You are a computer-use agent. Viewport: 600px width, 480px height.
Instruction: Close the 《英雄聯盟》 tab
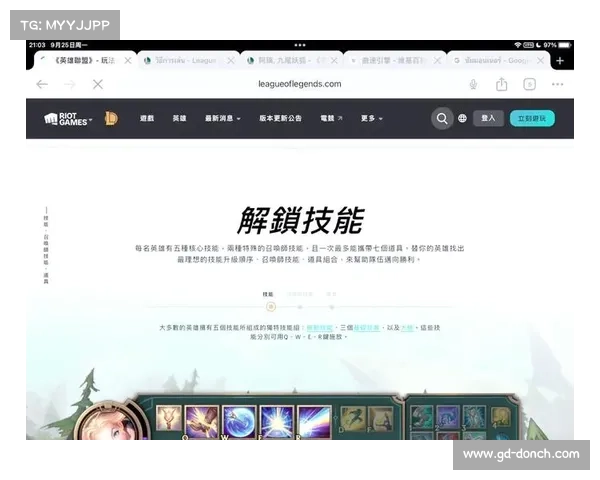pyautogui.click(x=128, y=60)
